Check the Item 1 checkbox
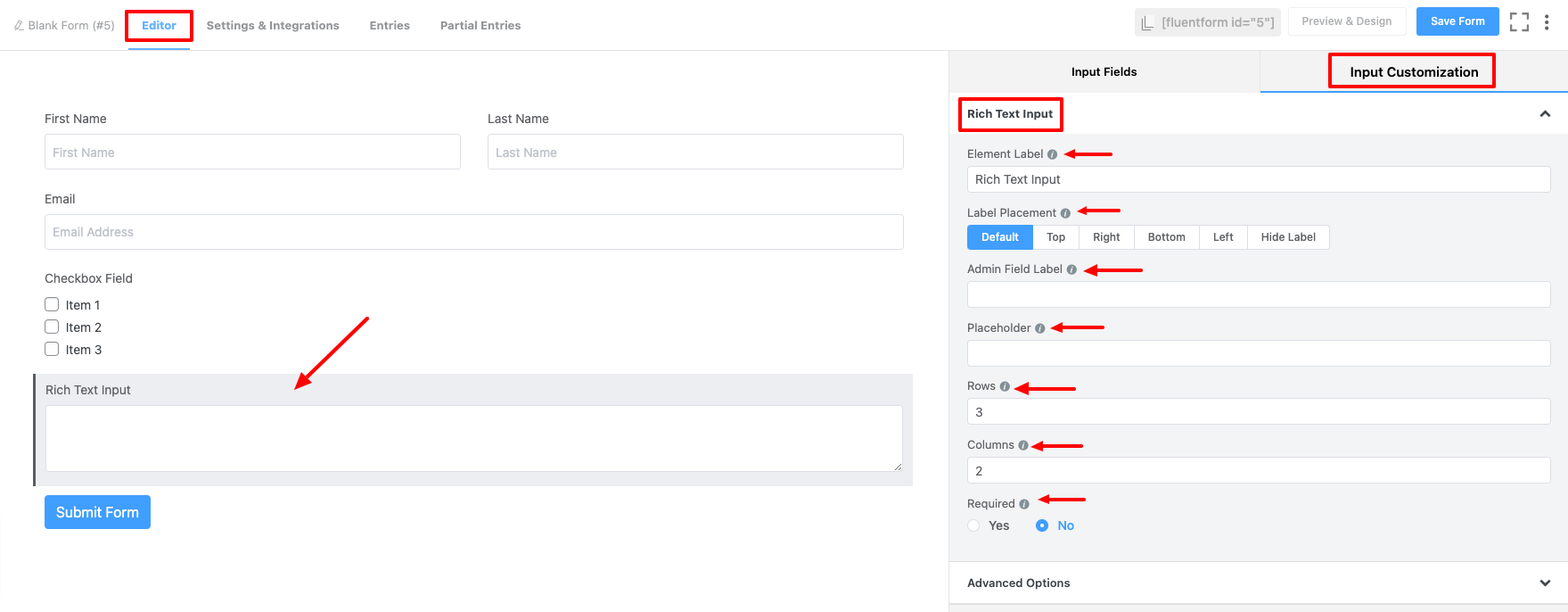This screenshot has height=612, width=1568. pyautogui.click(x=52, y=305)
